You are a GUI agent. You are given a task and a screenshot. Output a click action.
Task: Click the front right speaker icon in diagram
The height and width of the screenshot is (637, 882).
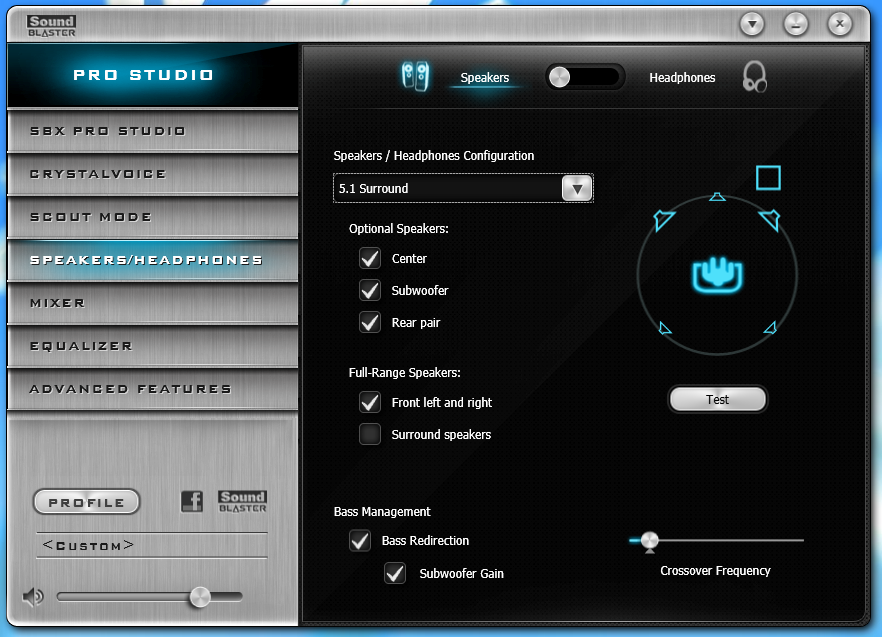click(x=770, y=219)
